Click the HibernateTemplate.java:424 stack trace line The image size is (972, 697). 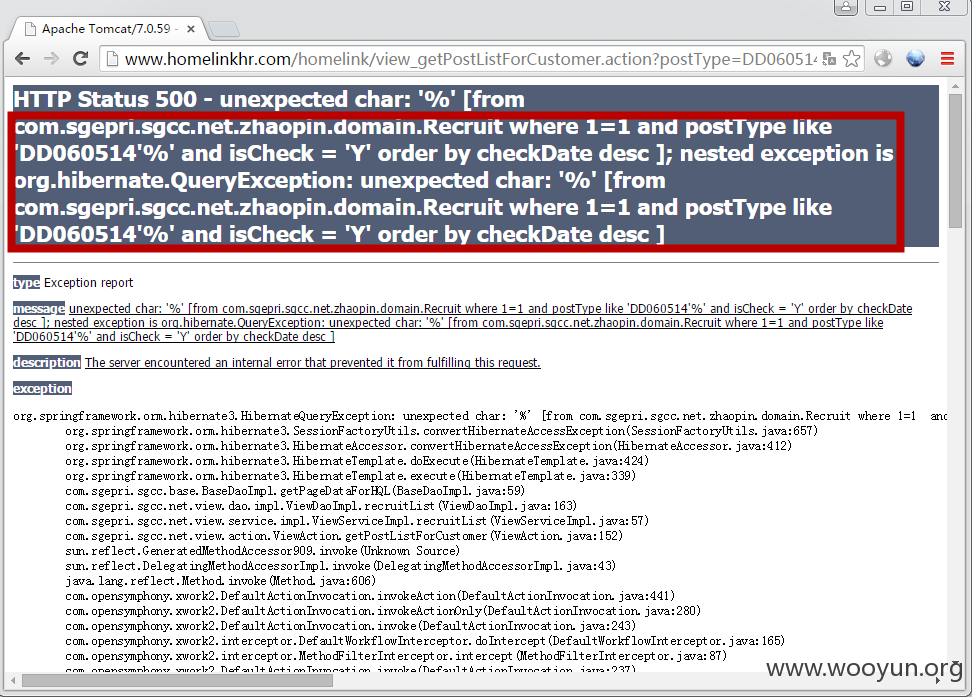[357, 461]
